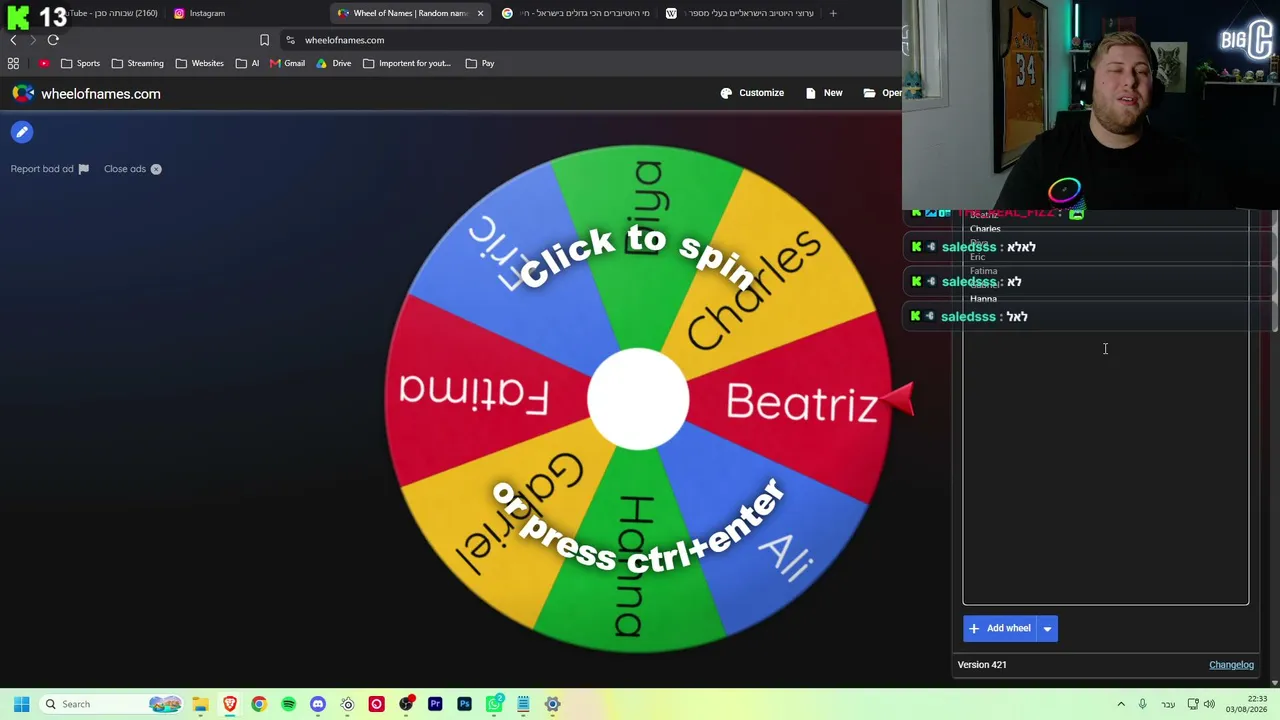Open Adobe Photoshop from the taskbar
The width and height of the screenshot is (1280, 720).
464,704
